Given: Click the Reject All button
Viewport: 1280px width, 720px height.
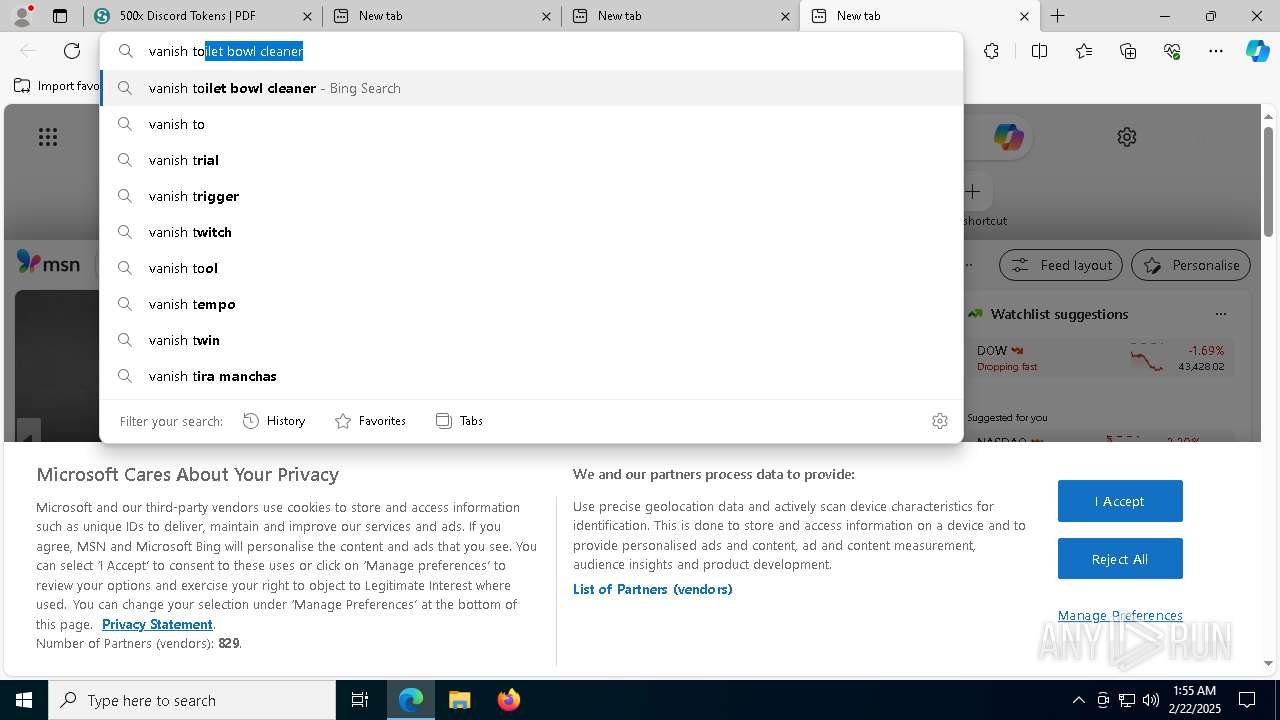Looking at the screenshot, I should coord(1120,559).
